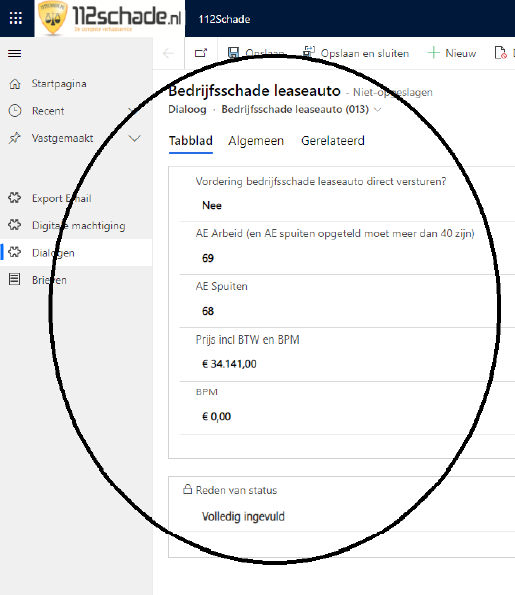
Task: Click Opslaan en sluiten button
Action: point(356,53)
